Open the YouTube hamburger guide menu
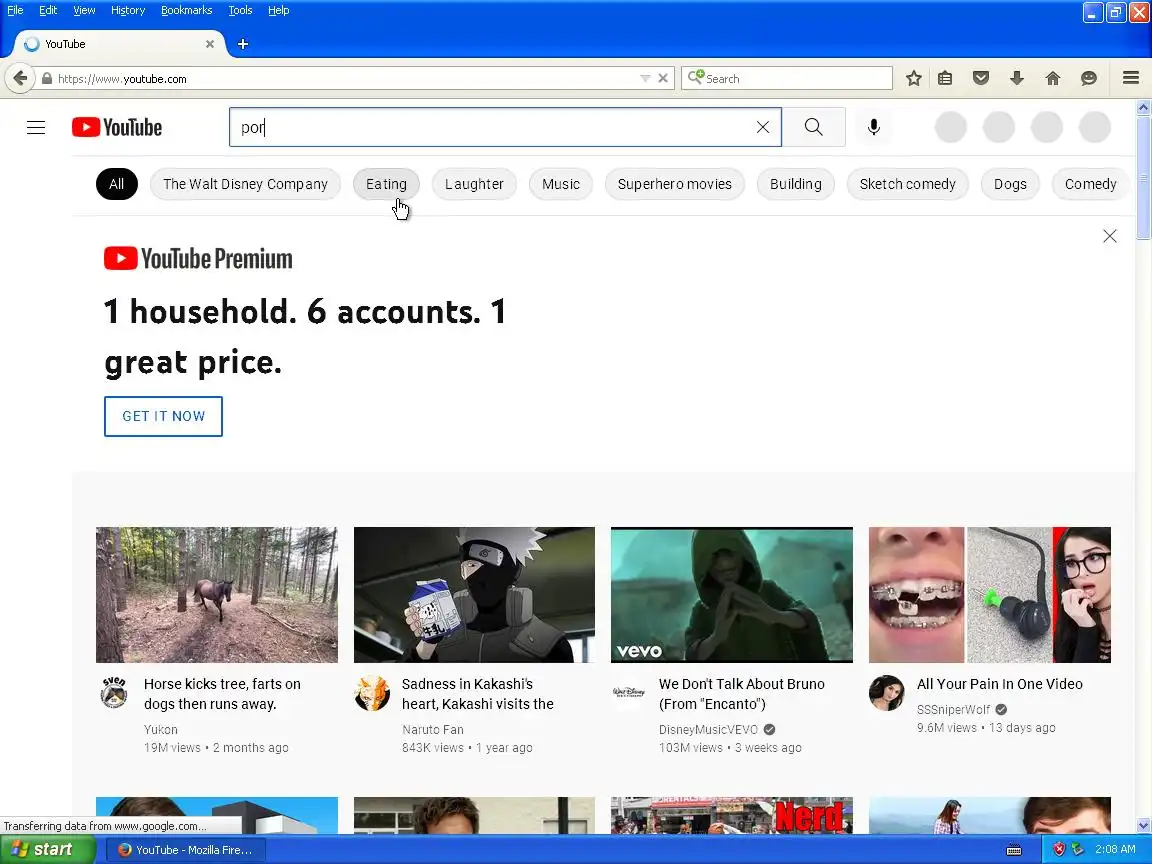 [x=36, y=128]
